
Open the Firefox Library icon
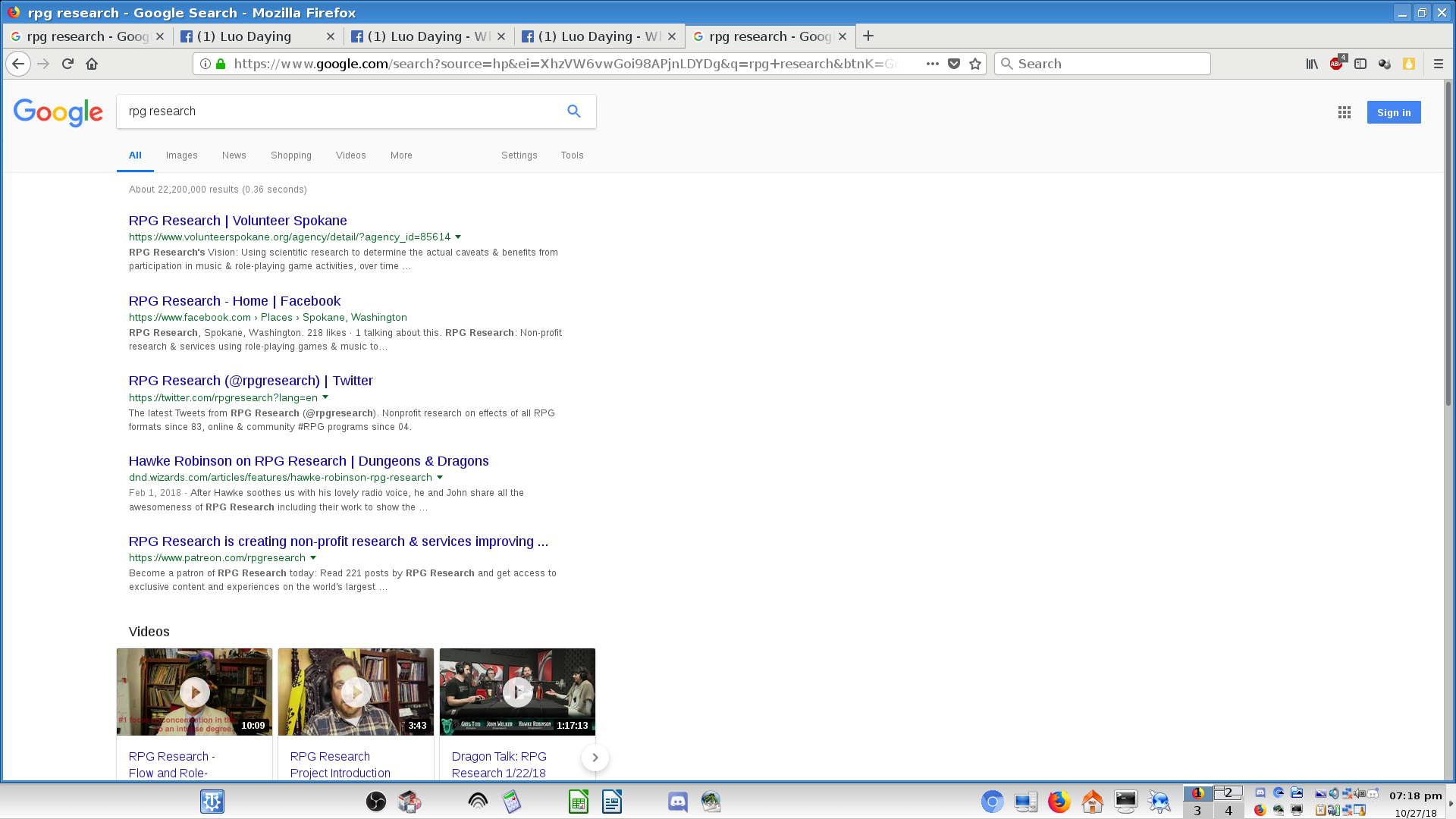click(1312, 64)
